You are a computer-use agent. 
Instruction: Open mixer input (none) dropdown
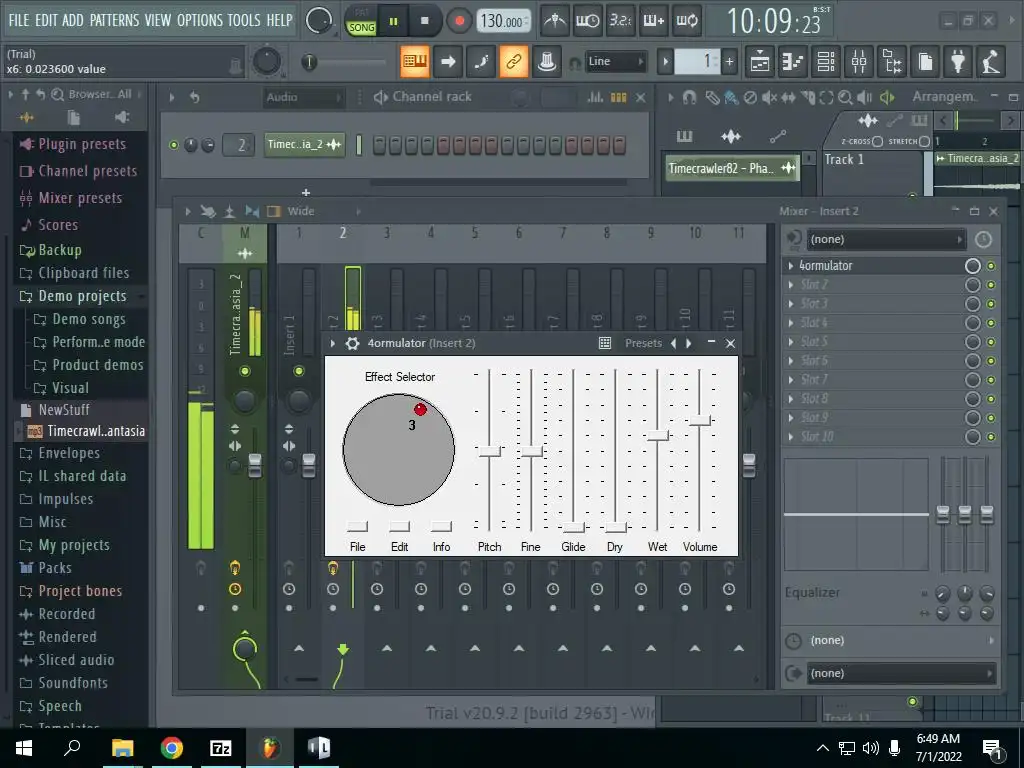[x=886, y=240]
